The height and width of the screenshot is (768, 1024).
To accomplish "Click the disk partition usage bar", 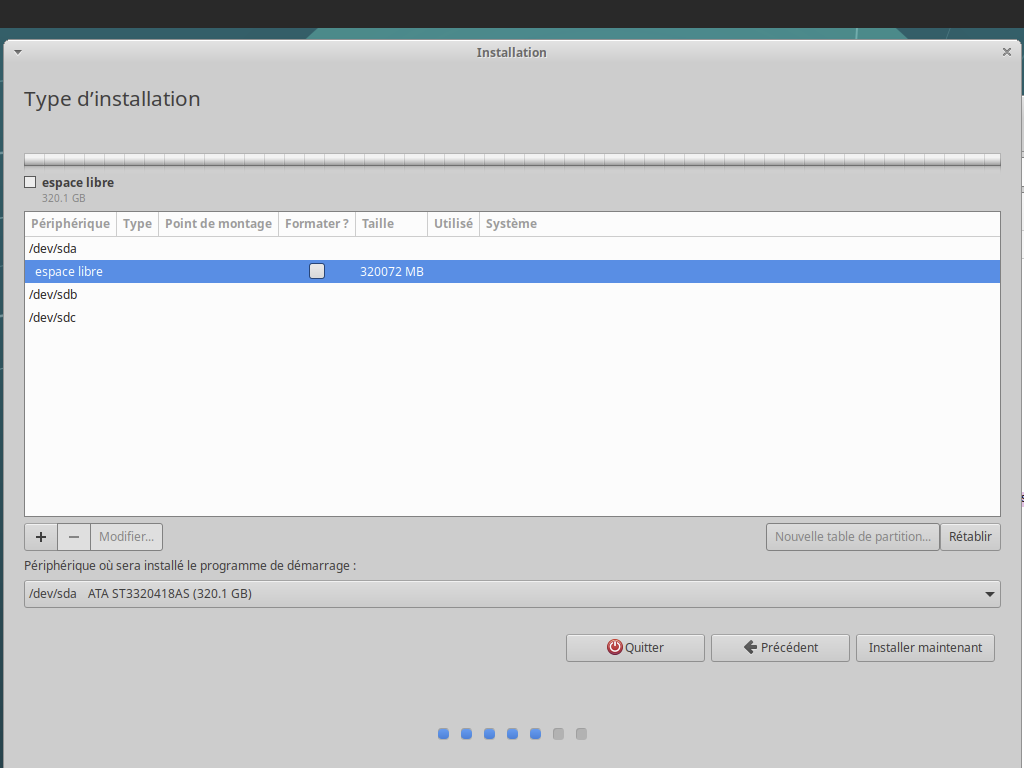I will pos(512,160).
